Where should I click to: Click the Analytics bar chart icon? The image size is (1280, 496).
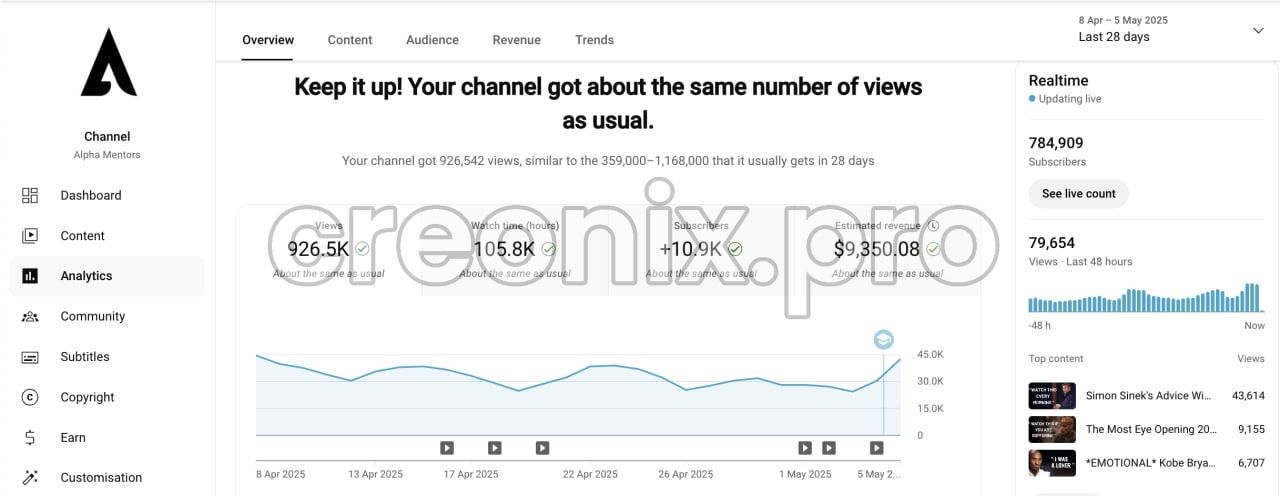[30, 276]
